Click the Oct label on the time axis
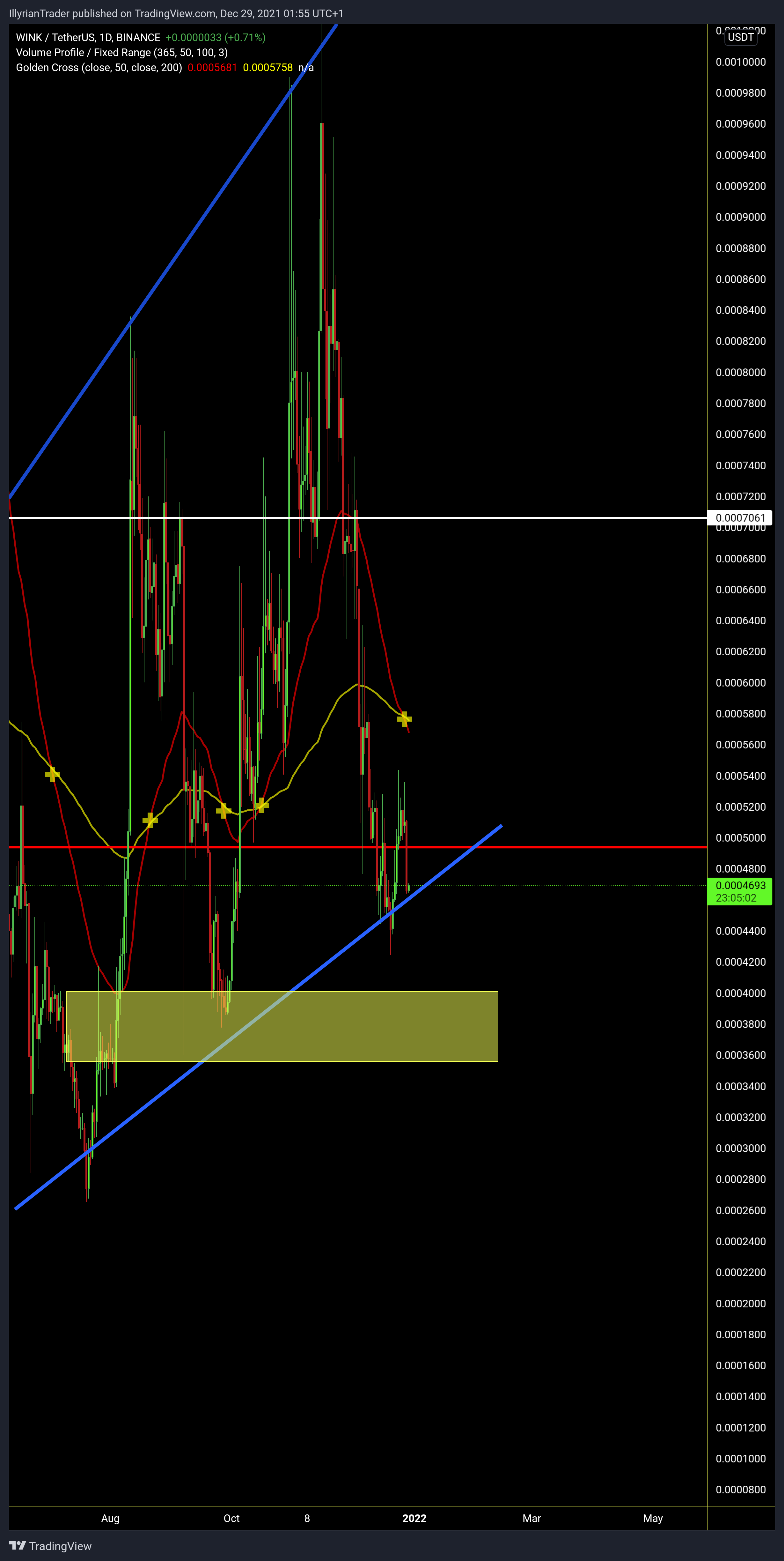Viewport: 784px width, 1561px height. 231,1518
